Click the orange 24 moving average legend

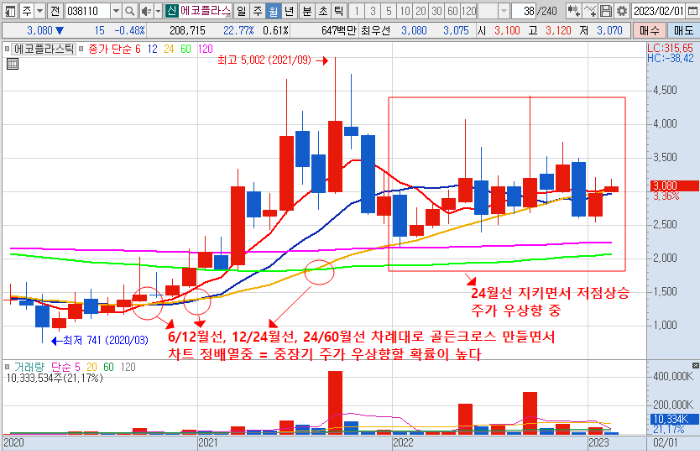click(169, 49)
